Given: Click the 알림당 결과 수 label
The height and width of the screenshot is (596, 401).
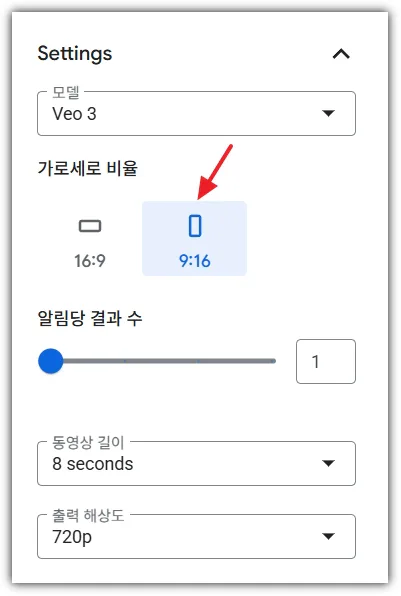Looking at the screenshot, I should coord(90,318).
